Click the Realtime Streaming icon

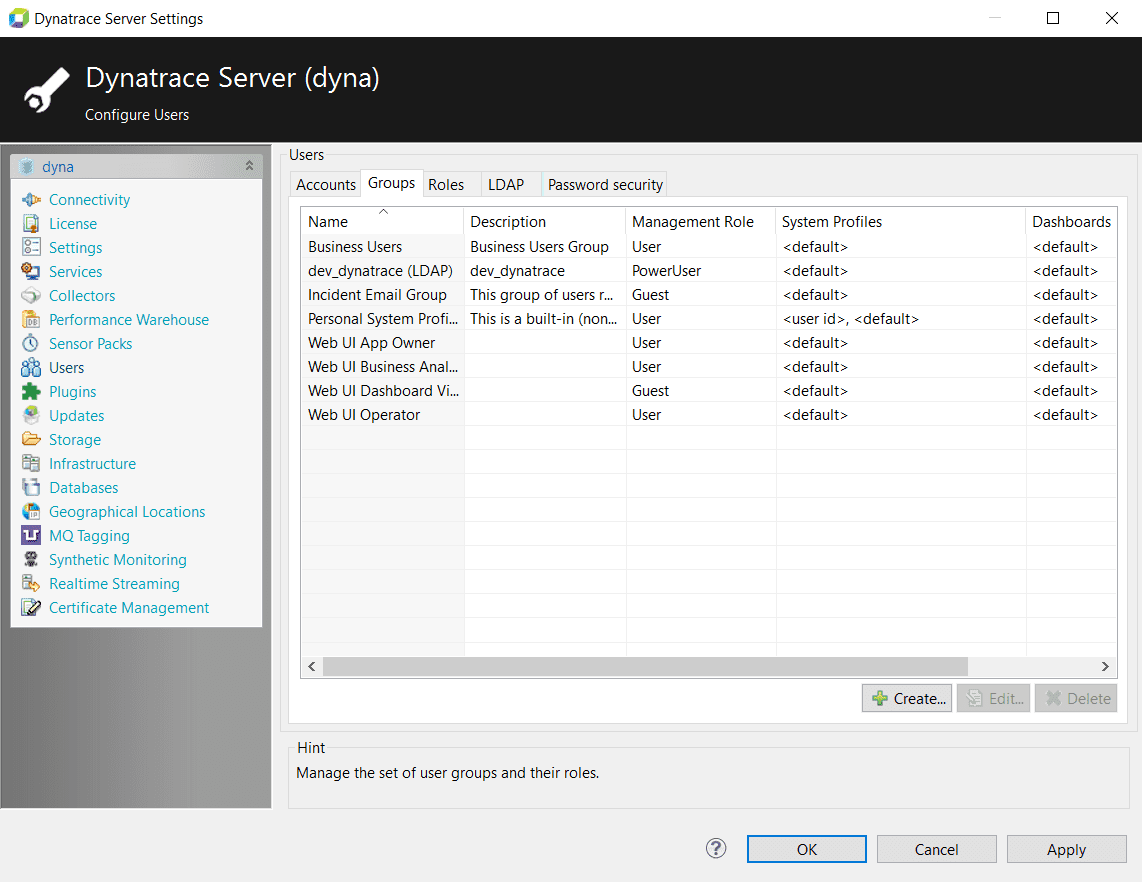31,584
